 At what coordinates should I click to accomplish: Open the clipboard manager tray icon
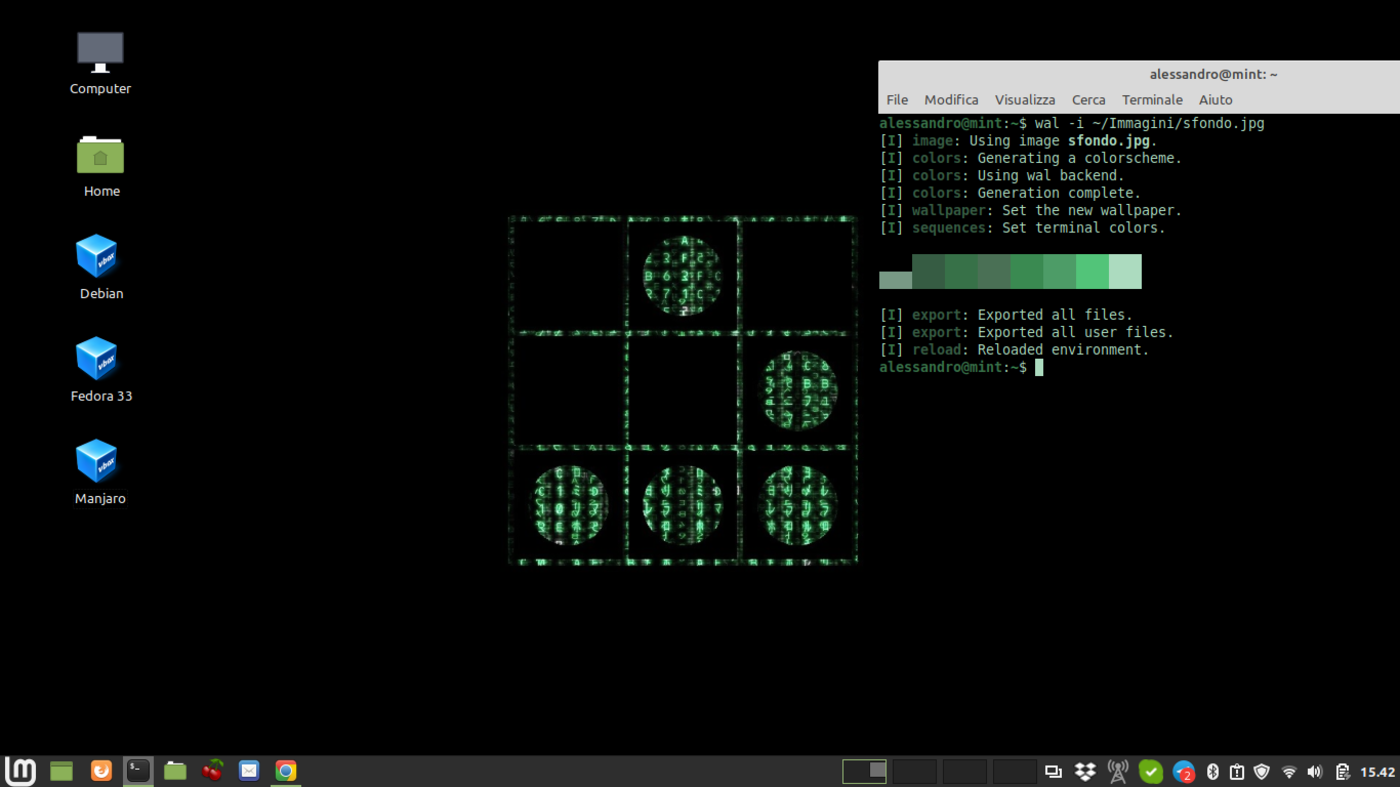pyautogui.click(x=1236, y=771)
